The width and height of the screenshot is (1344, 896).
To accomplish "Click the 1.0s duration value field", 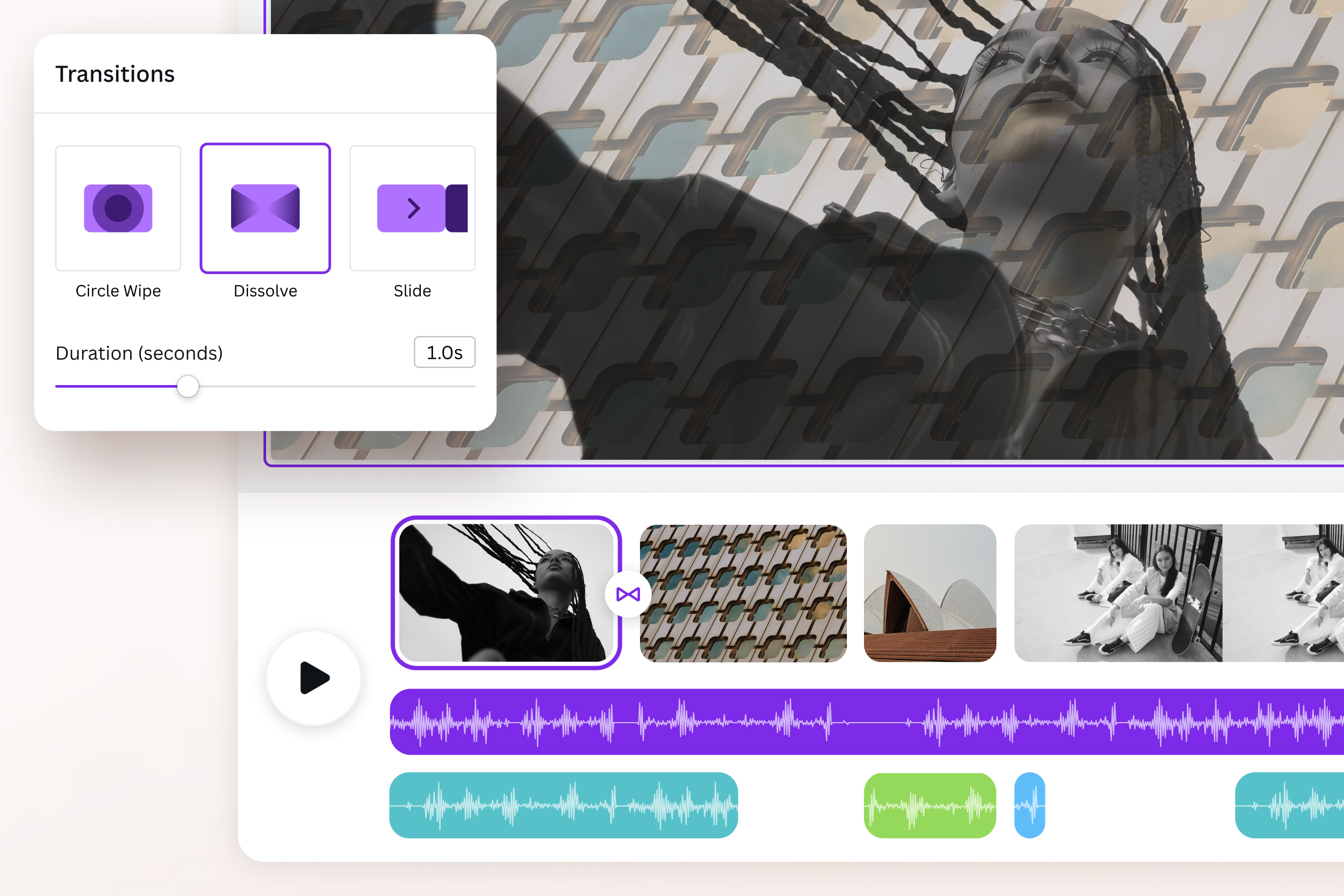I will (445, 353).
